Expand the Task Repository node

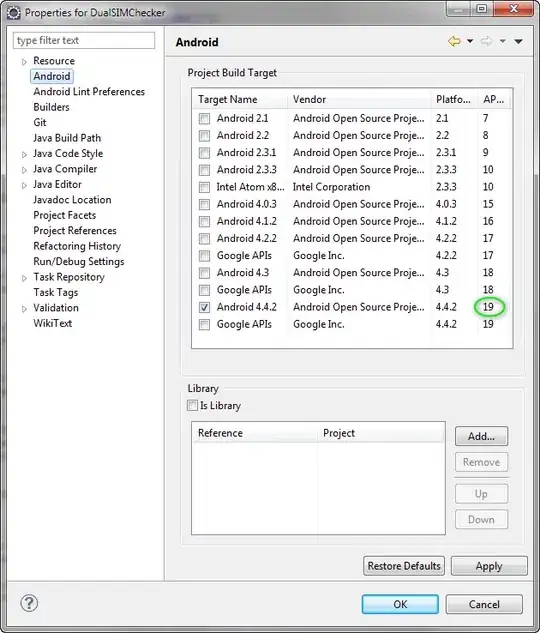tap(24, 278)
